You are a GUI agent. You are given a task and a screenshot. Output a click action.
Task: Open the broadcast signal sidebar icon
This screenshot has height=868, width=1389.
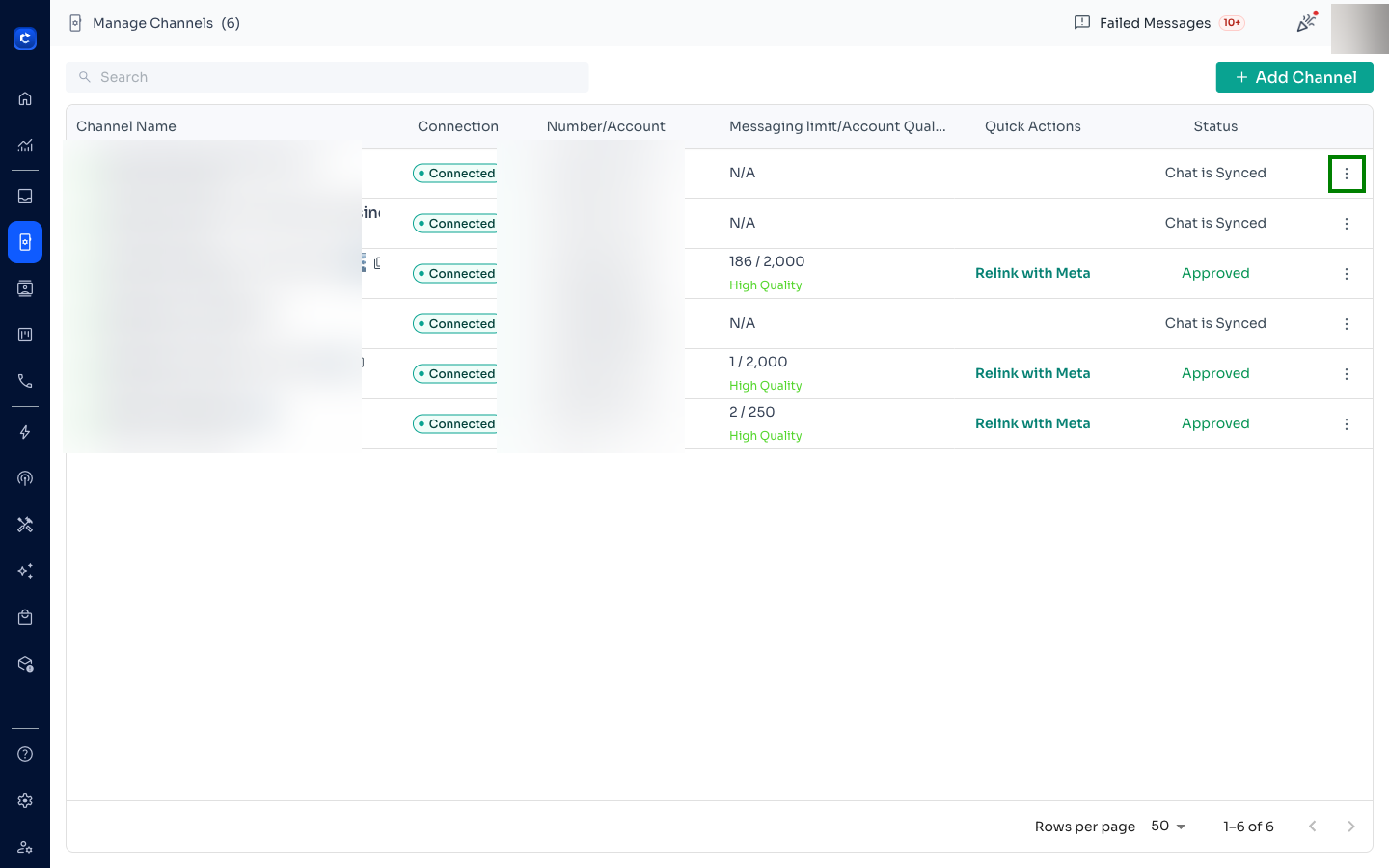point(25,478)
